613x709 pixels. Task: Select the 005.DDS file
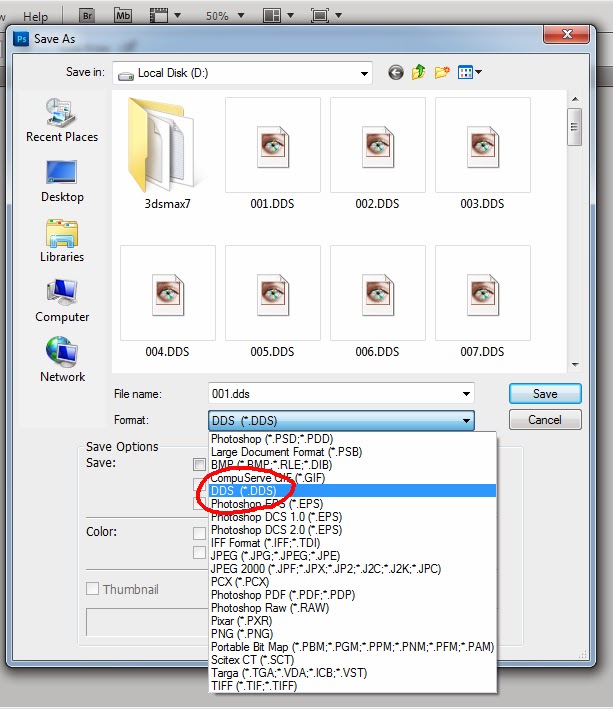click(x=273, y=302)
